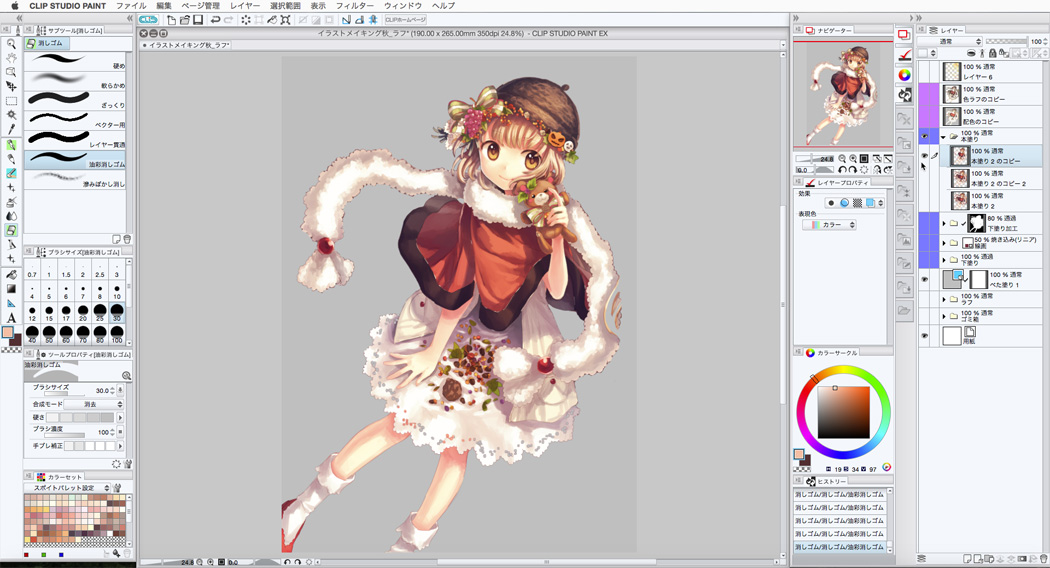
Task: Click the main drawing color swatch in toolbox
Action: (x=7, y=333)
